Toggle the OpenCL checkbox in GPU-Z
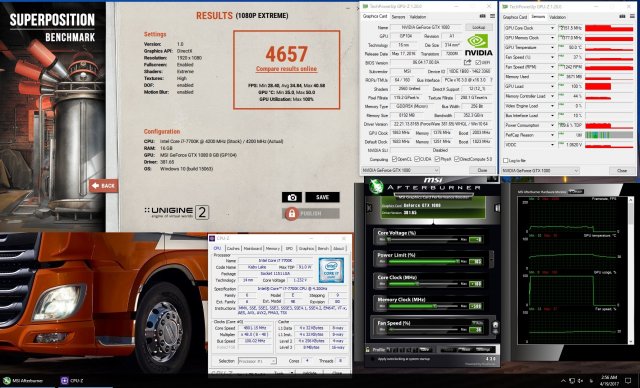The width and height of the screenshot is (640, 388). [394, 159]
